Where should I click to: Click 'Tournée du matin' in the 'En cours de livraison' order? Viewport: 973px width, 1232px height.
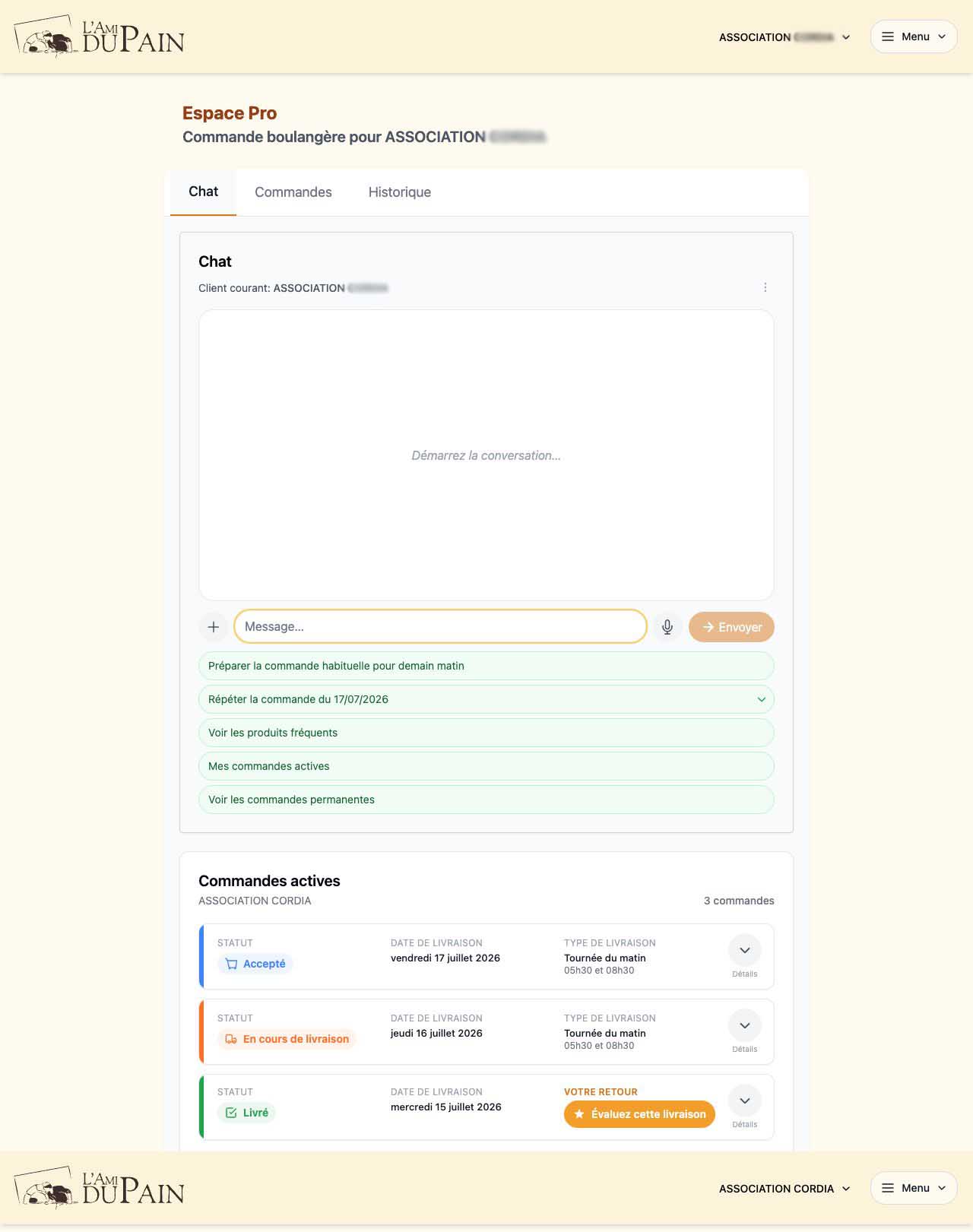pyautogui.click(x=605, y=1033)
